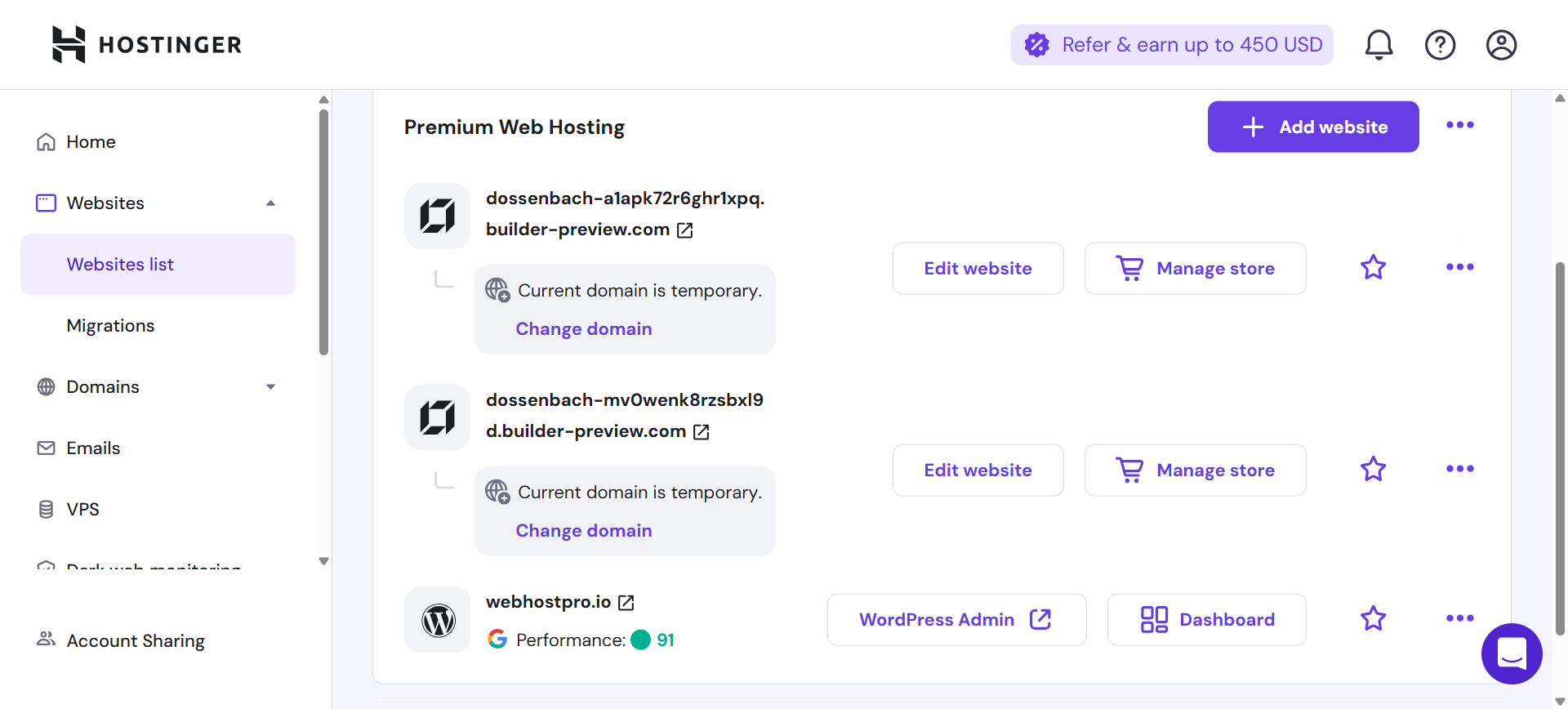Click Refer & earn up to 450 USD

tap(1172, 44)
